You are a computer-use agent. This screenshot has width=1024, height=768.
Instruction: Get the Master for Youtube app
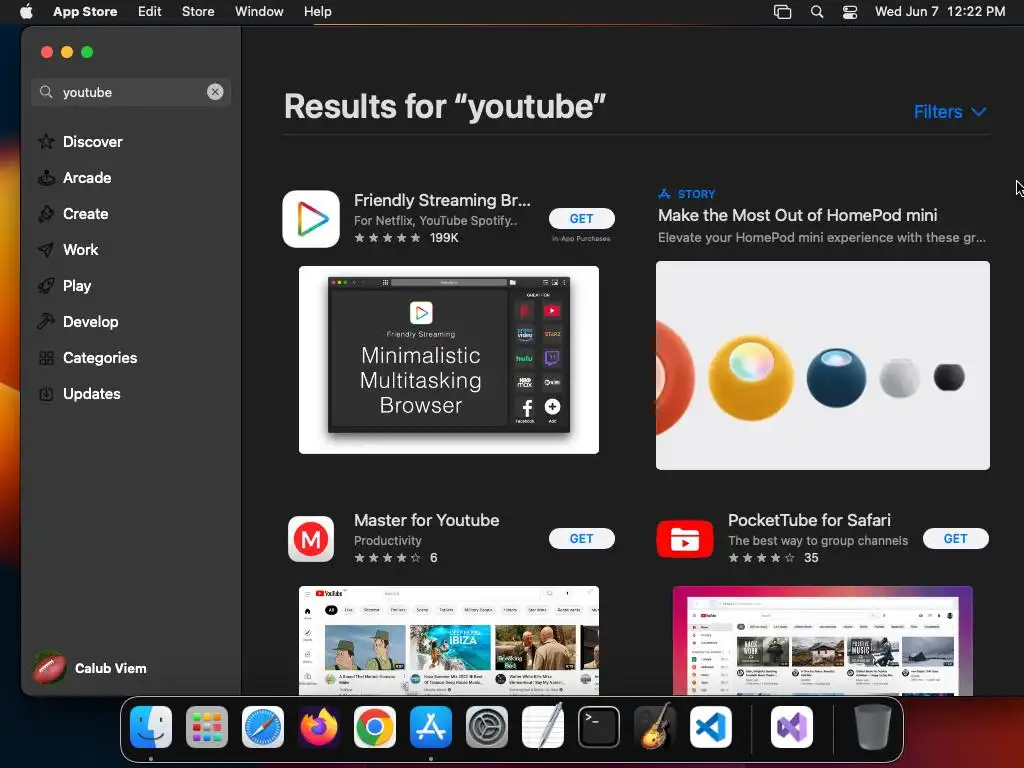pyautogui.click(x=581, y=539)
